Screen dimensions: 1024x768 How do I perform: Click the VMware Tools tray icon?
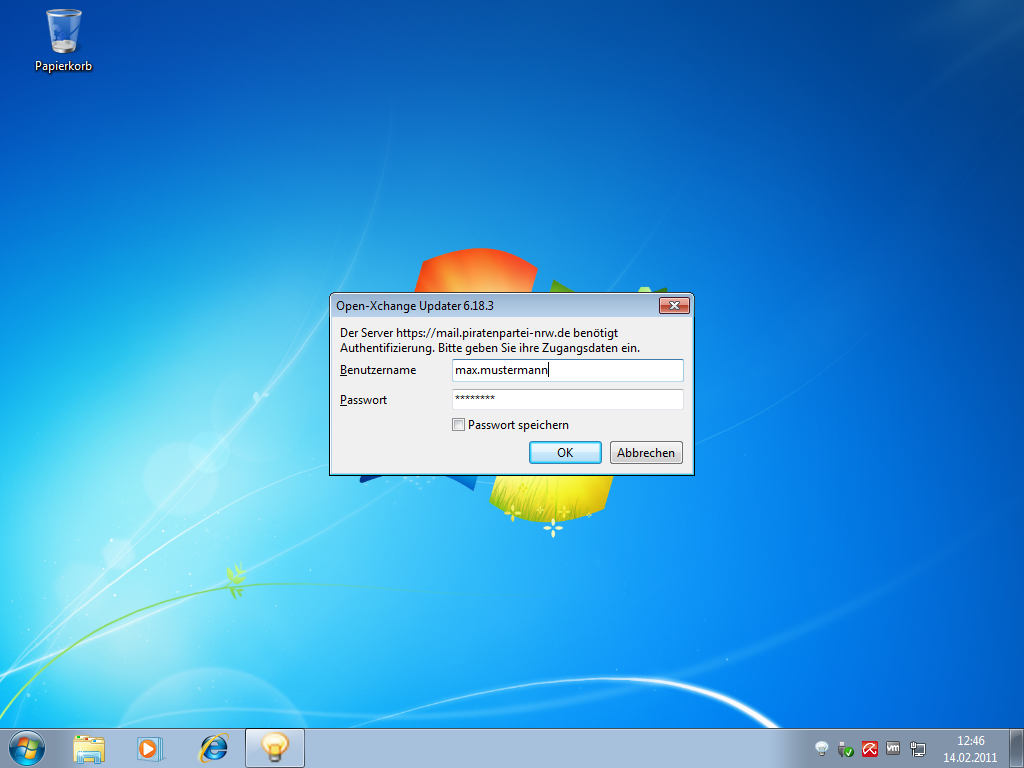(x=893, y=748)
